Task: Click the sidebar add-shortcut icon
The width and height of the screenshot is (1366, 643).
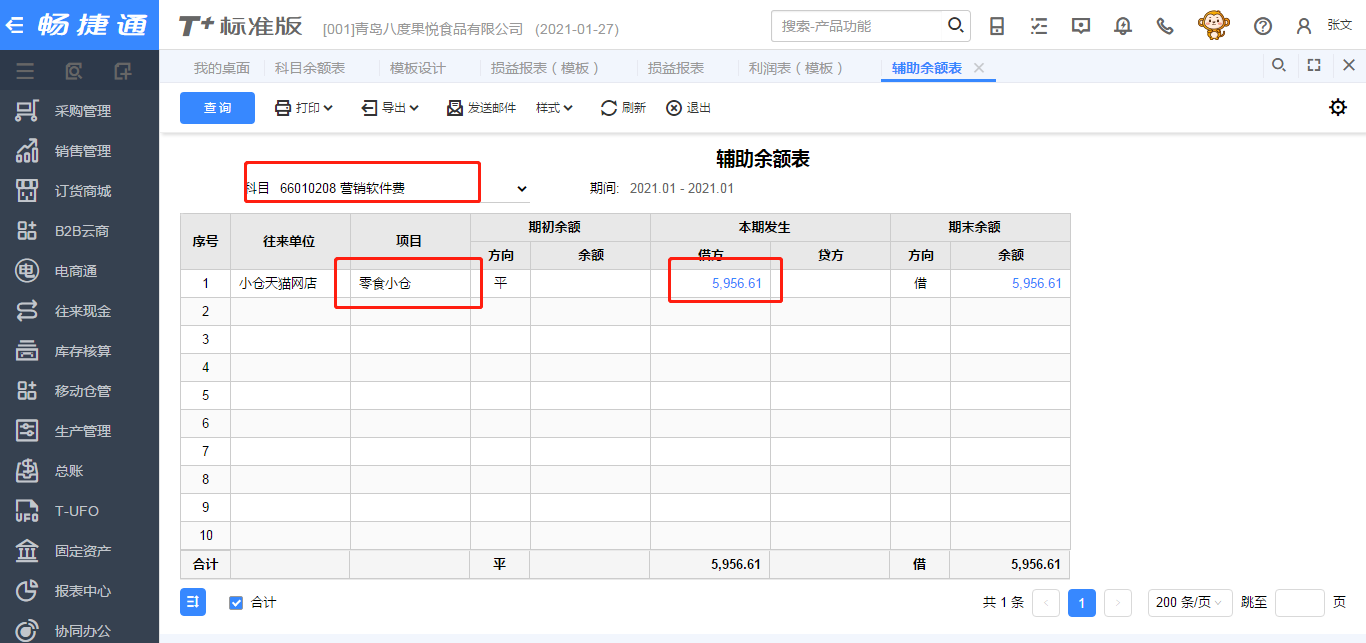Action: pos(123,71)
